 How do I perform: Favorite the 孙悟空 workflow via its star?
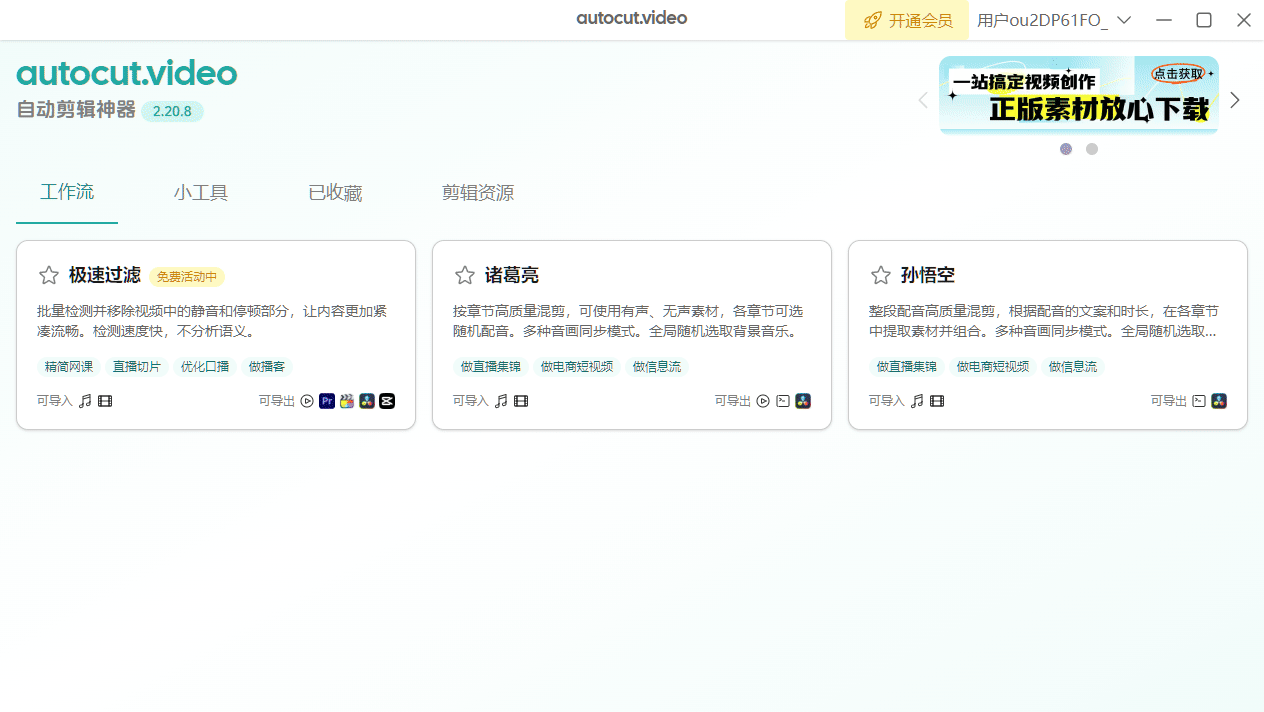tap(881, 275)
